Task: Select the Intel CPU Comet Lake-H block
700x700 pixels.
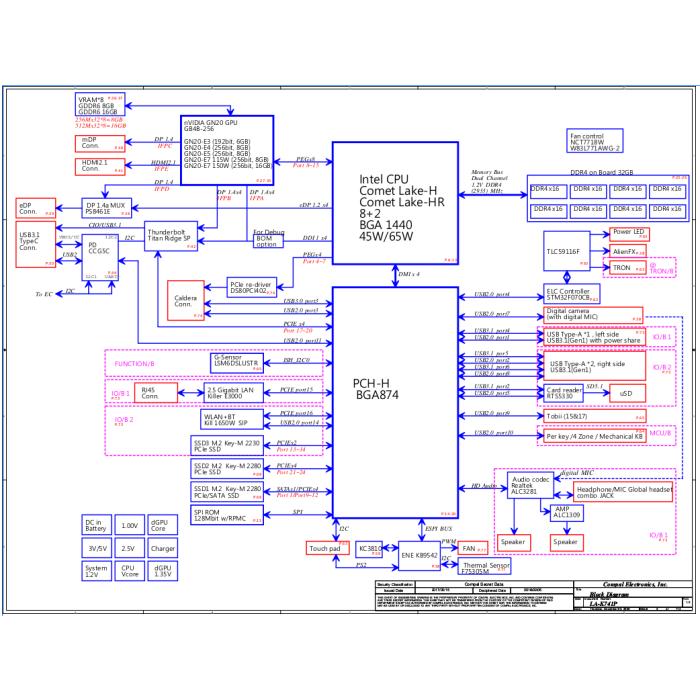Action: tap(395, 203)
